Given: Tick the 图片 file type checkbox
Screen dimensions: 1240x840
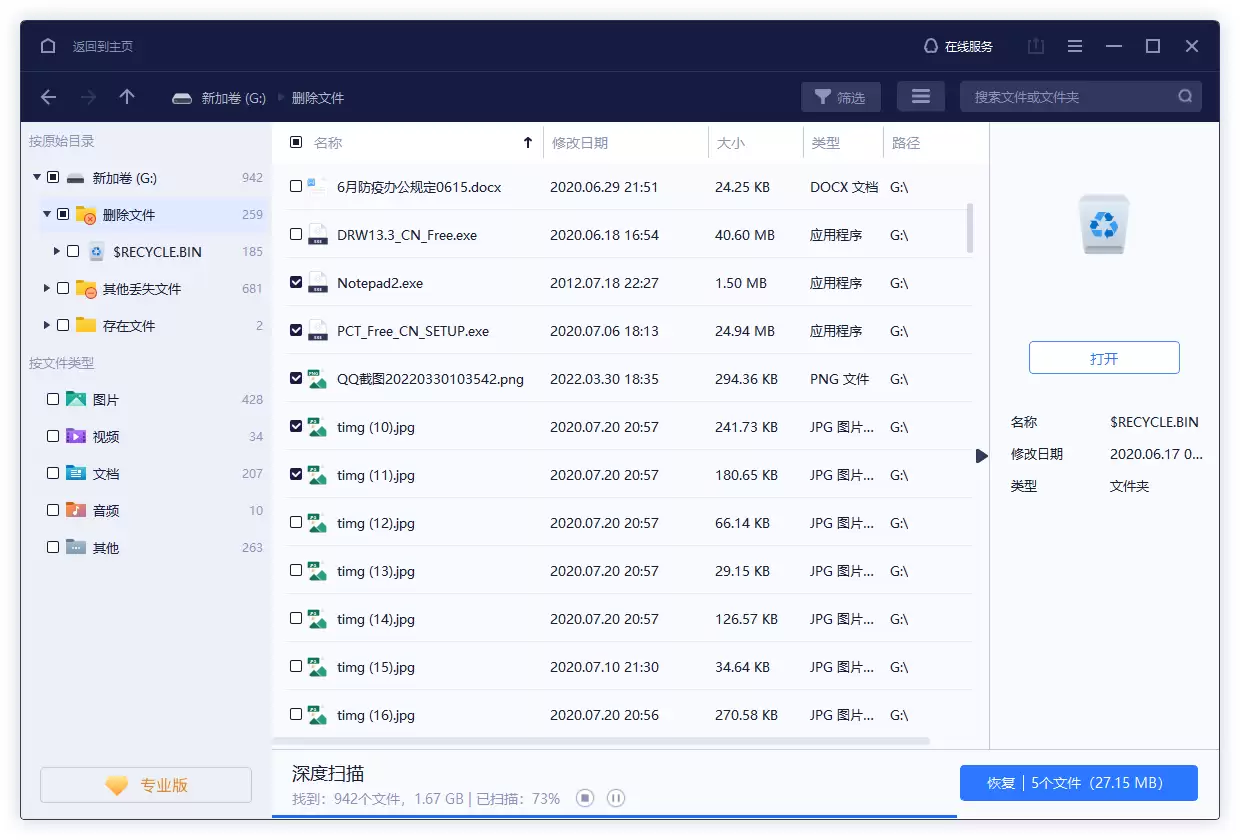Looking at the screenshot, I should [x=53, y=399].
